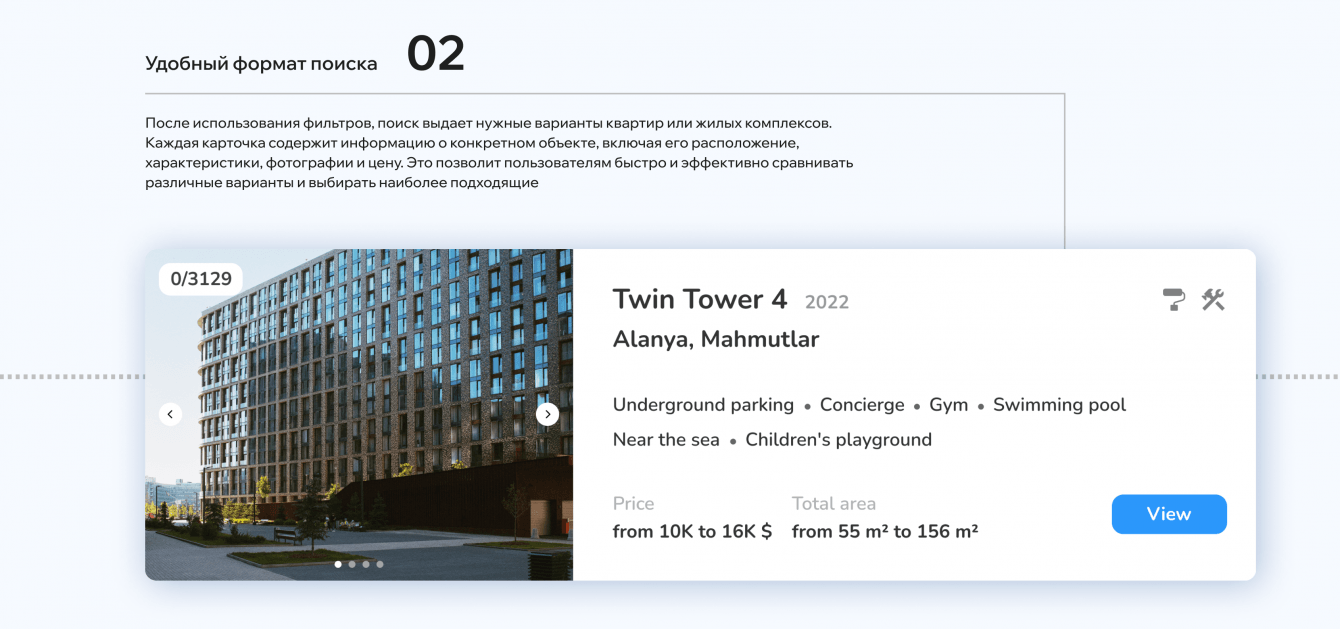This screenshot has width=1340, height=629.
Task: Click the Near the sea feature
Action: click(x=666, y=440)
